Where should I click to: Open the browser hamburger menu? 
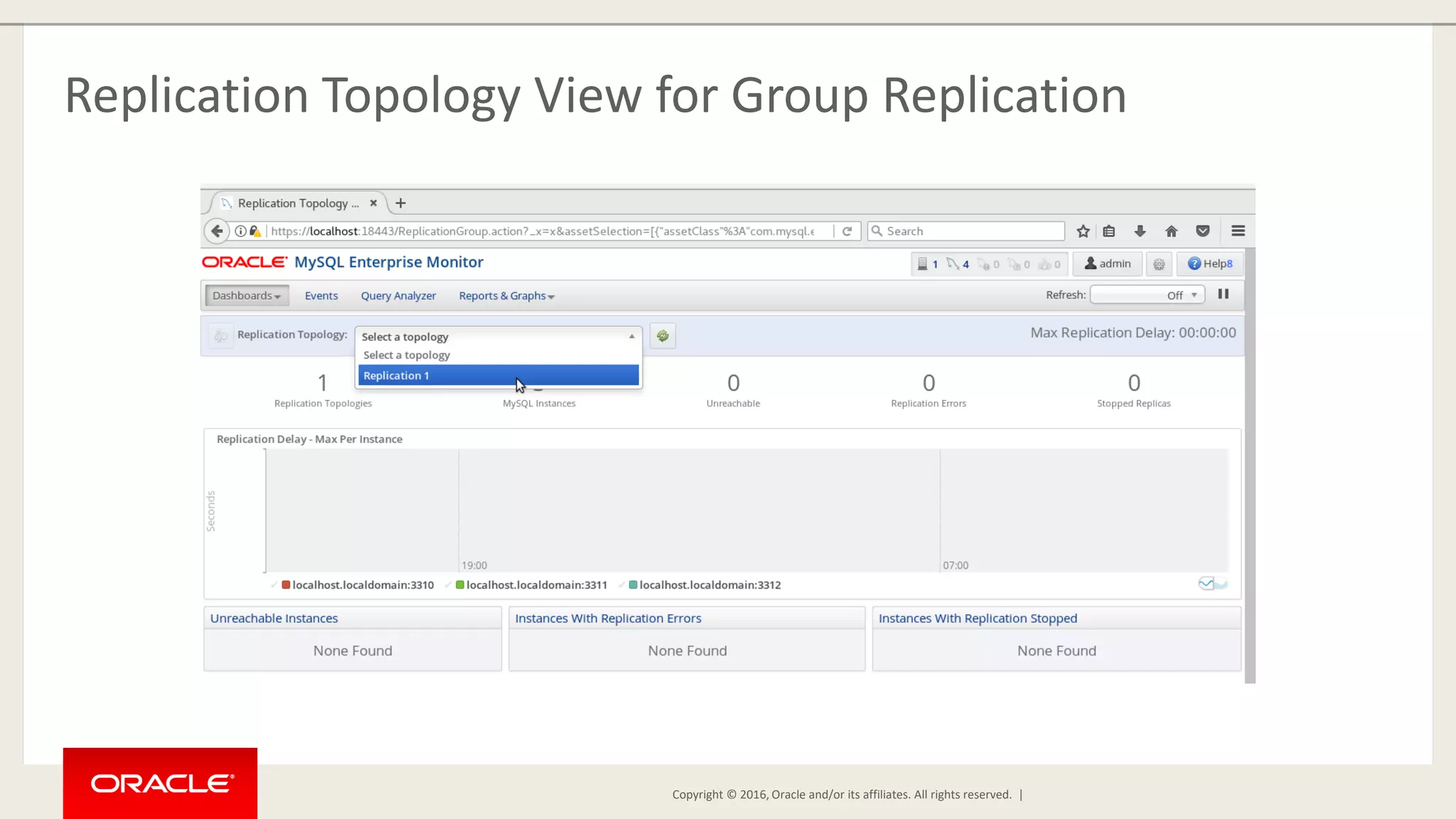(x=1238, y=231)
